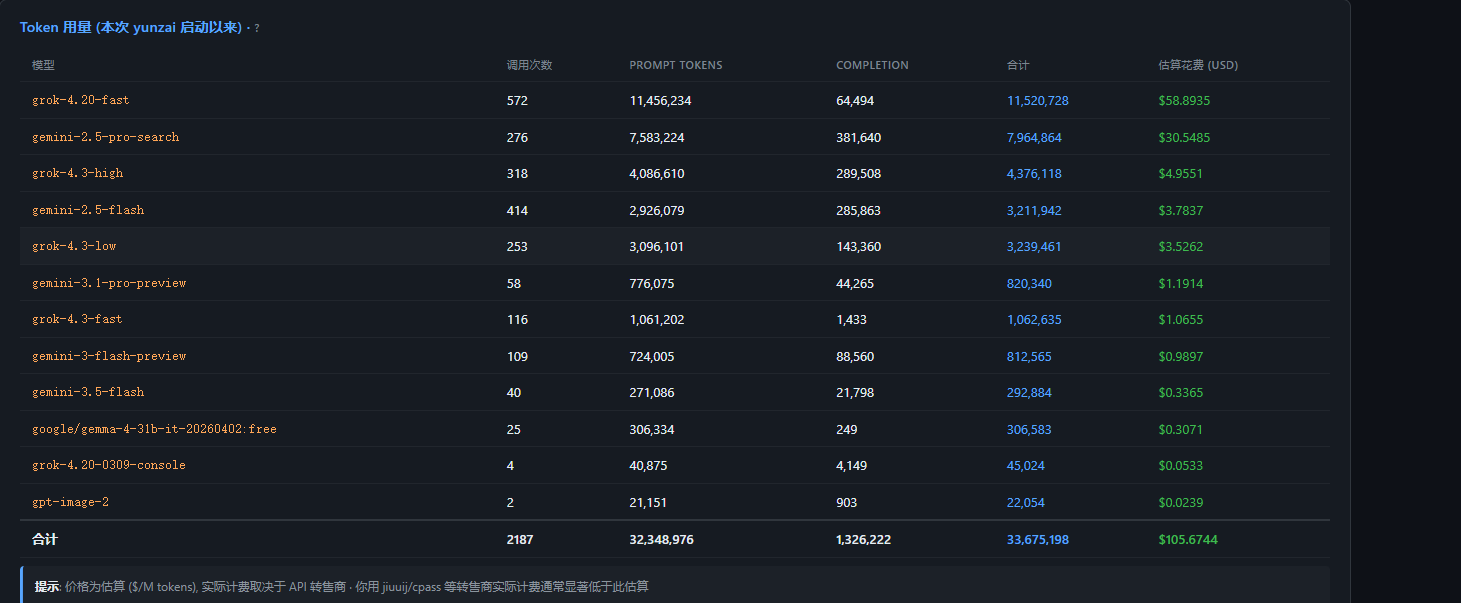Click the gemini-2.5-pro-search model row
Screen dimensions: 1461x603
[675, 137]
